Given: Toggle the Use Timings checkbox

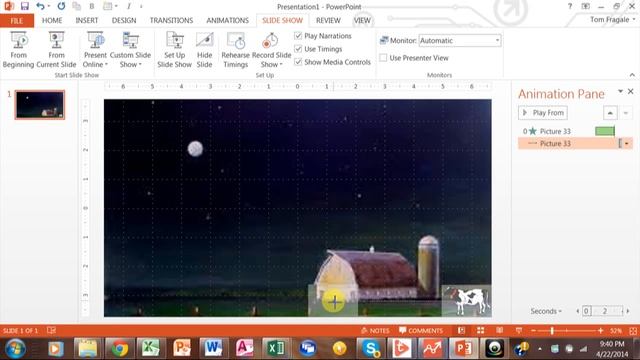Looking at the screenshot, I should click(298, 49).
